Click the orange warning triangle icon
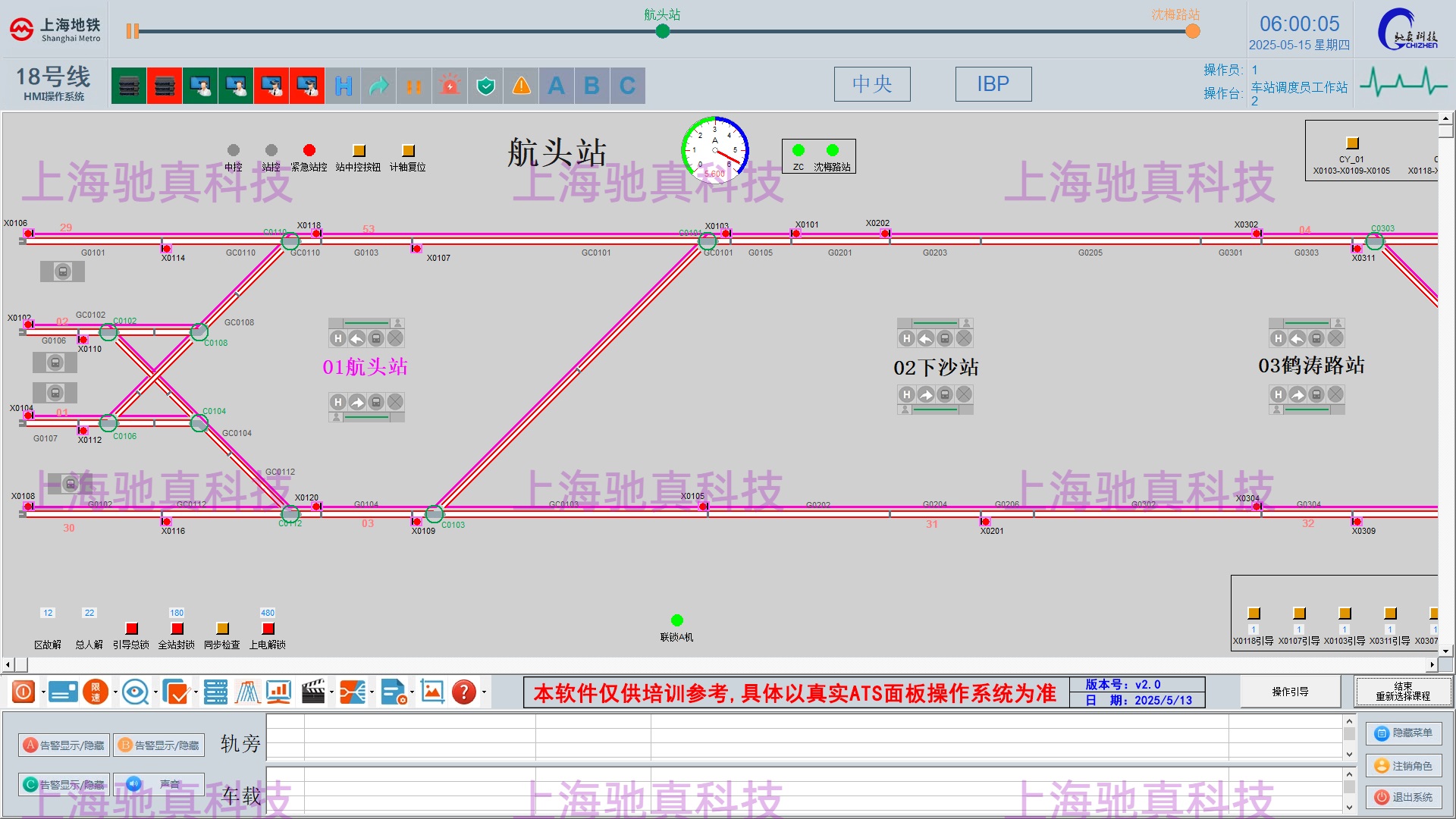This screenshot has height=819, width=1456. (x=522, y=86)
